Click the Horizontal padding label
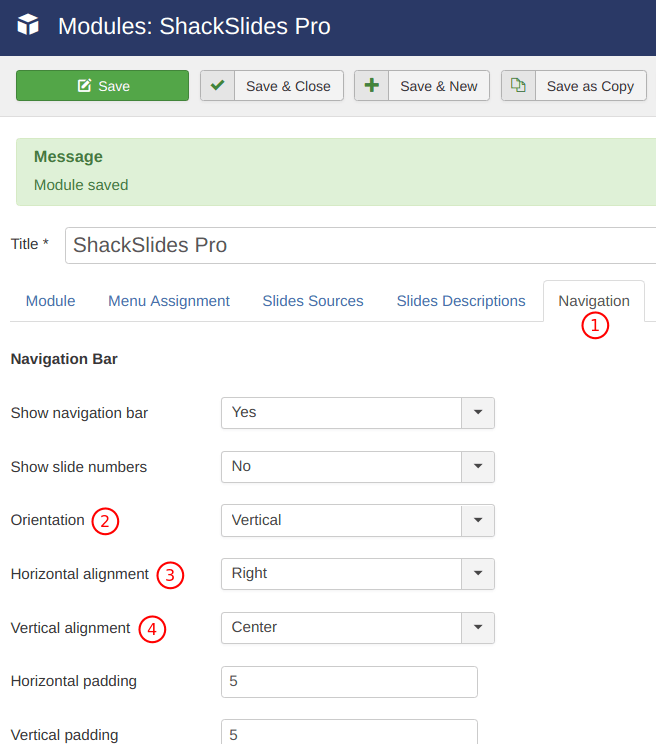This screenshot has height=744, width=656. coord(74,681)
